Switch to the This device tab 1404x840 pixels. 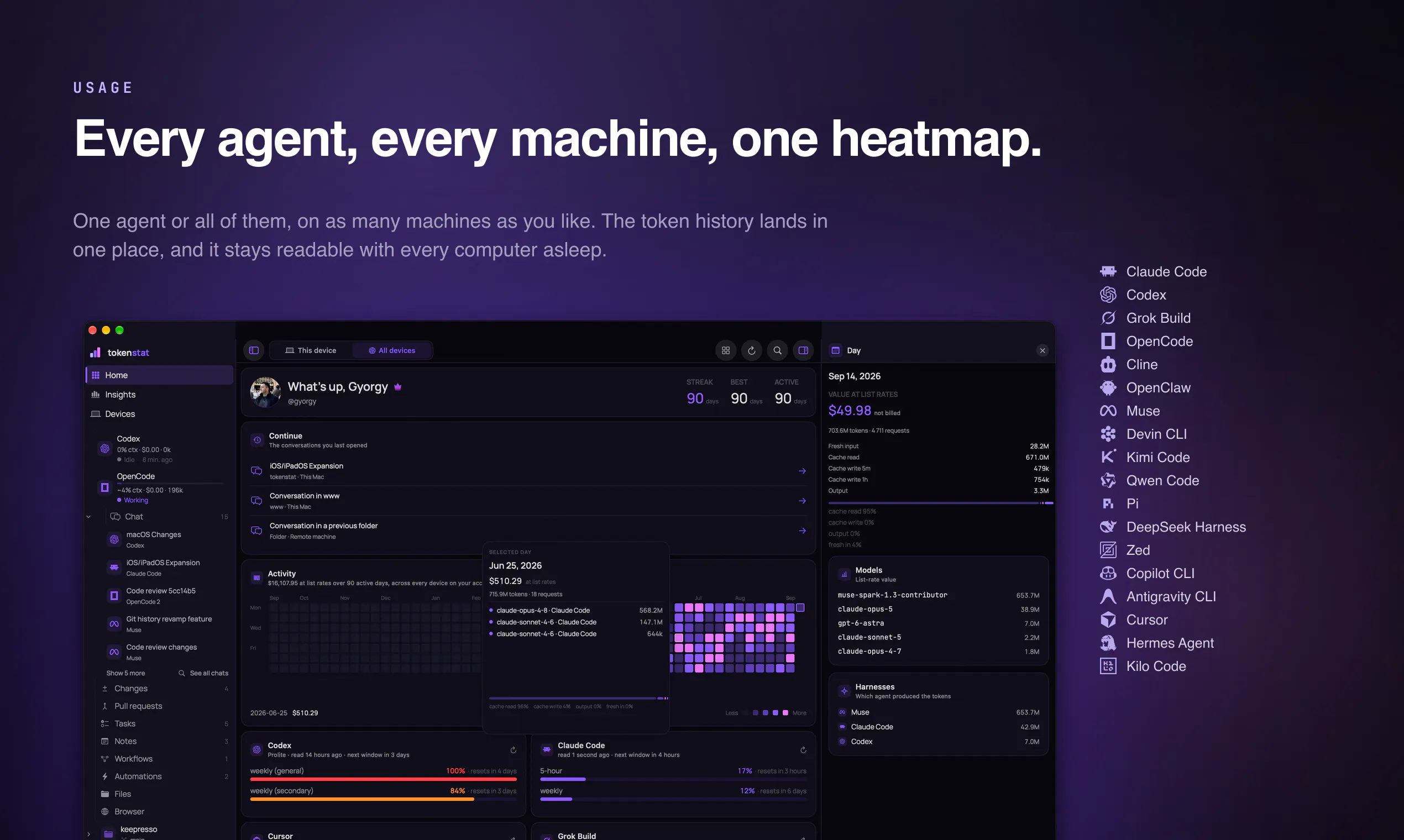311,350
